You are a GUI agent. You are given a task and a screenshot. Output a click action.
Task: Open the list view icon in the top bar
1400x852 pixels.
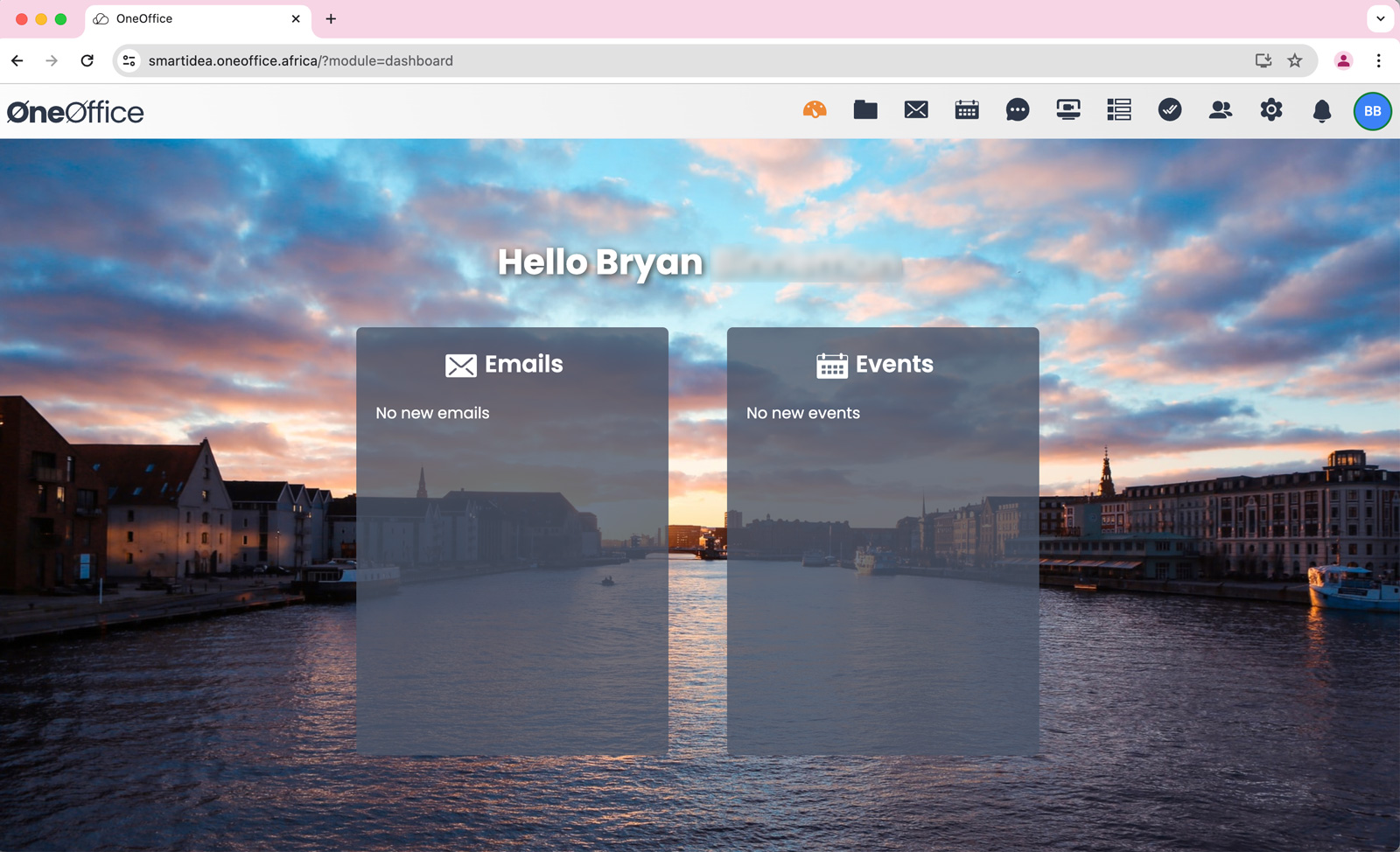point(1119,110)
